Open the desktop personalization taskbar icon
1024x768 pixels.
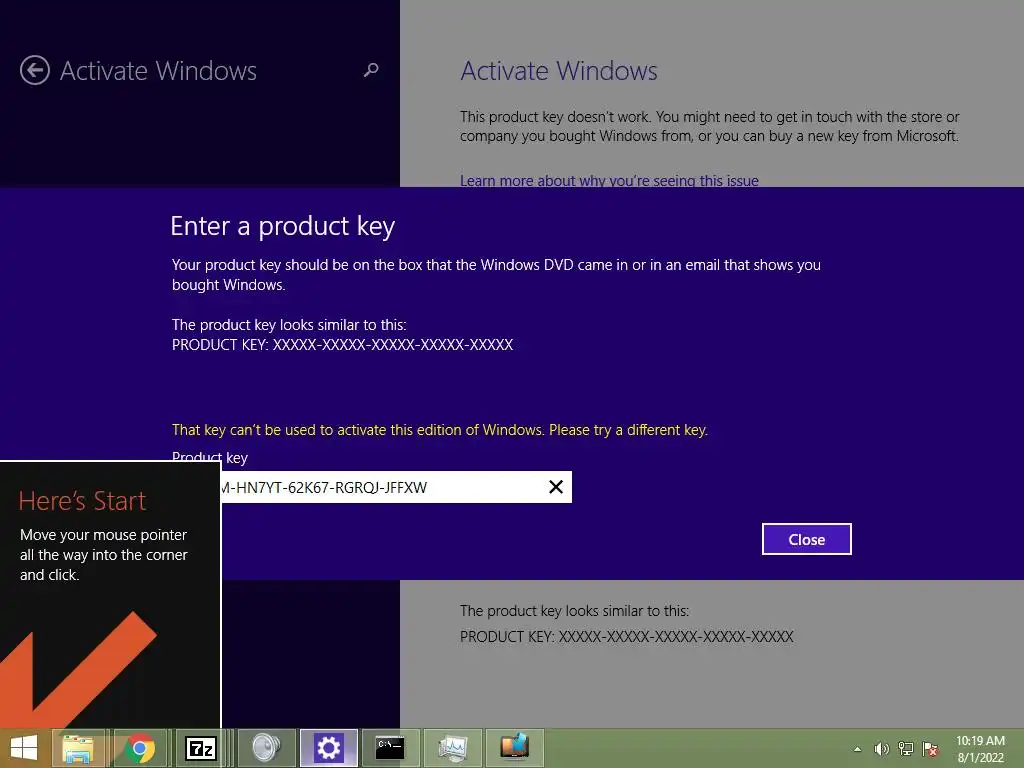click(x=515, y=748)
